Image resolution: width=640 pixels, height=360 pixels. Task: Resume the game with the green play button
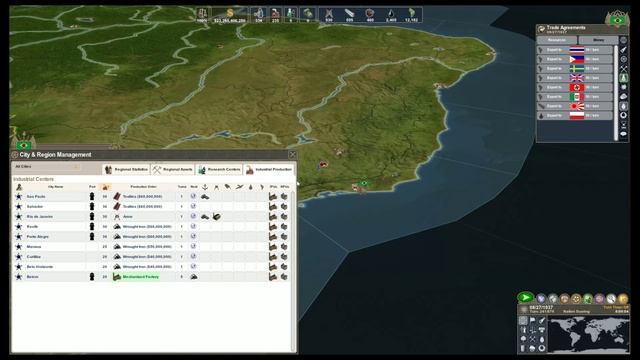tap(525, 297)
